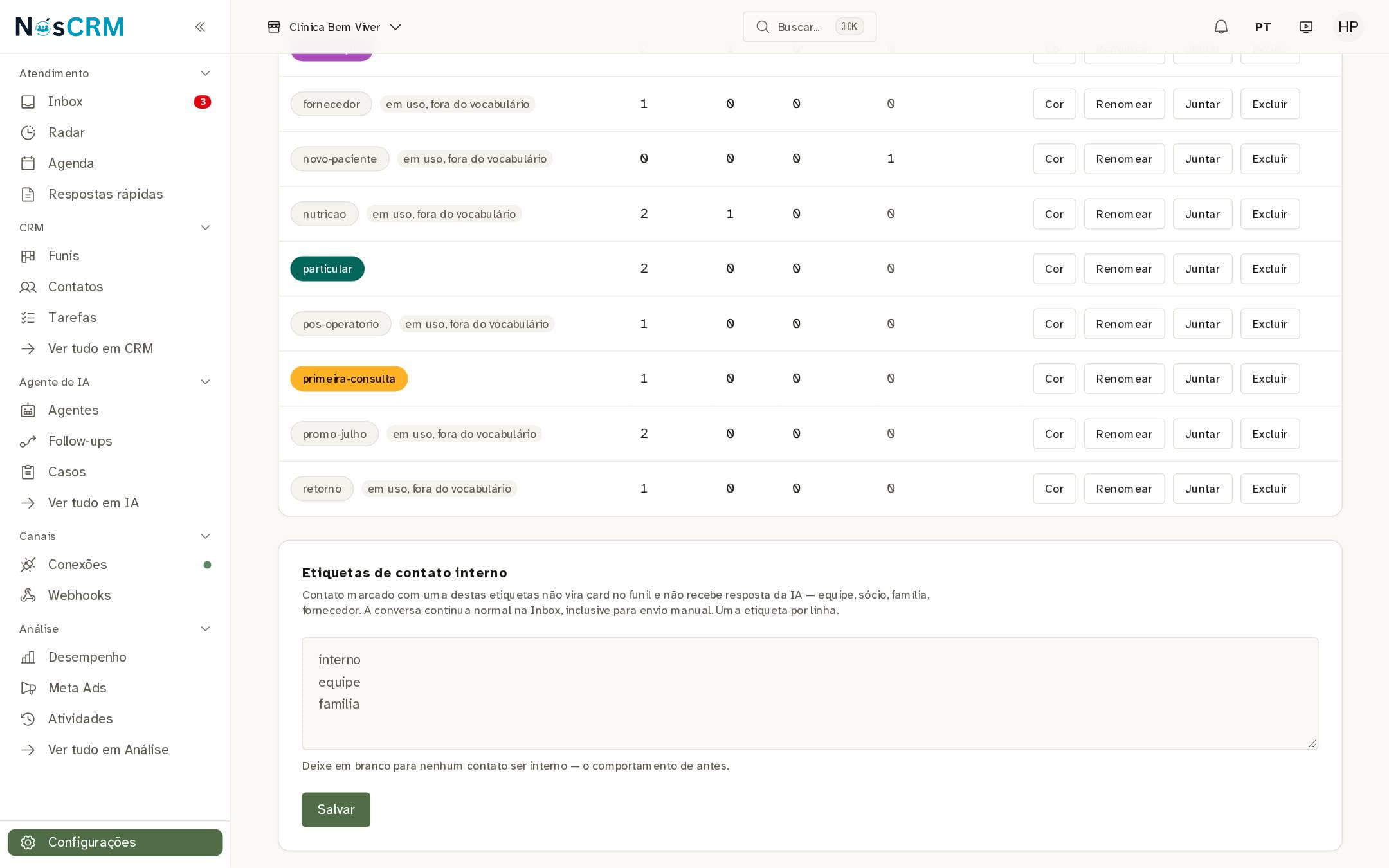This screenshot has height=868, width=1389.
Task: Click the orange primeira-consulta tag badge
Action: 349,379
